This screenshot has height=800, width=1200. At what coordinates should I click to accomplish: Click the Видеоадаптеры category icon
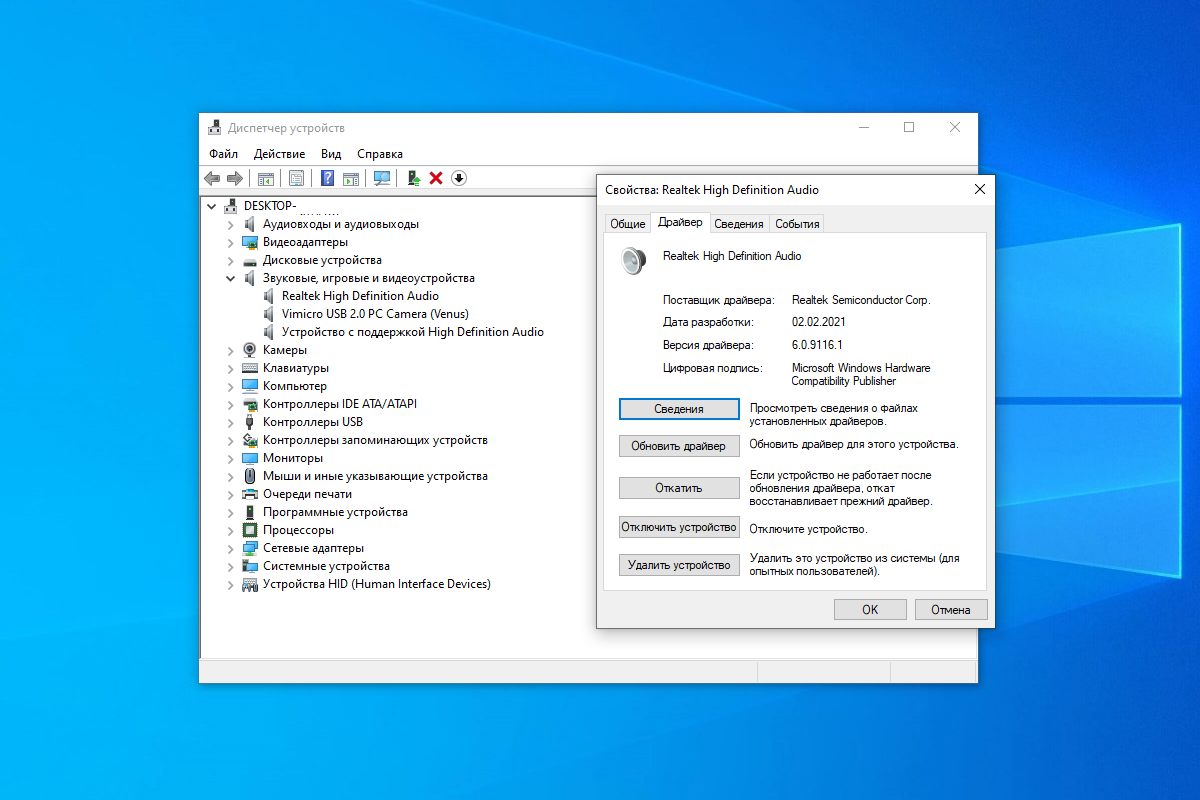250,242
